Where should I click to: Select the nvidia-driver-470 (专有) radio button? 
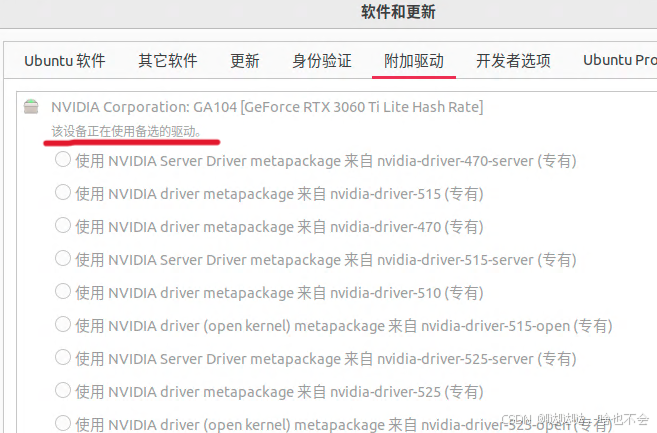[x=63, y=226]
